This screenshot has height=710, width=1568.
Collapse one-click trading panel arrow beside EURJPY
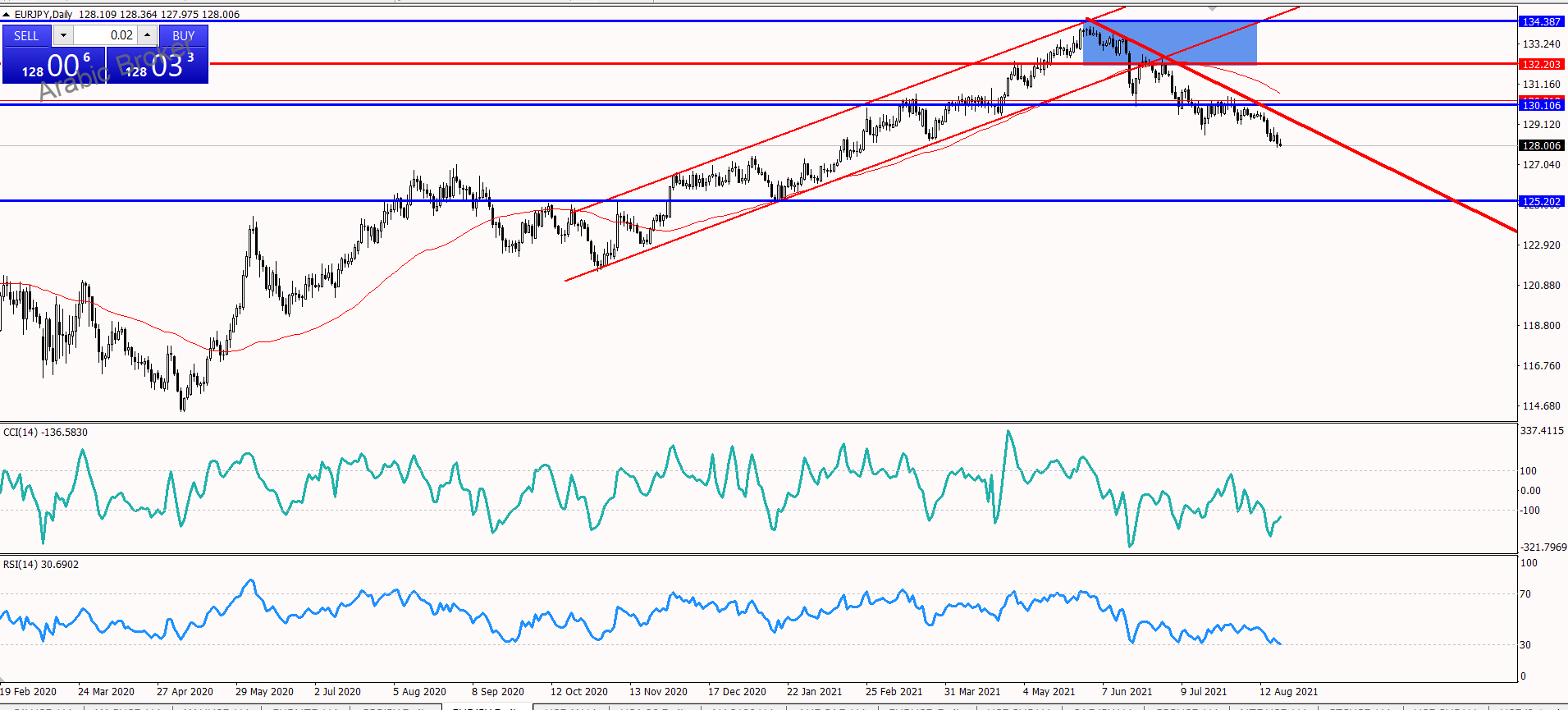pos(7,14)
